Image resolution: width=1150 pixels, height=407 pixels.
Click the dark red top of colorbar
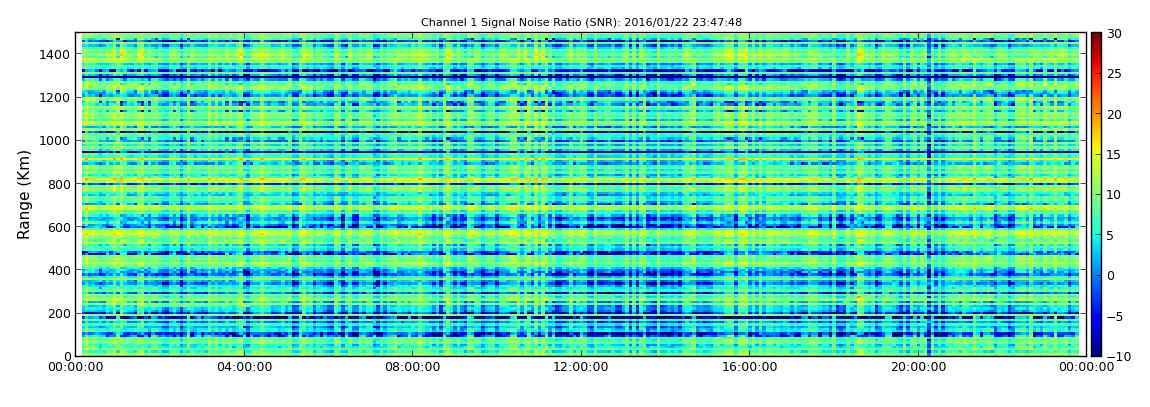click(x=1096, y=37)
